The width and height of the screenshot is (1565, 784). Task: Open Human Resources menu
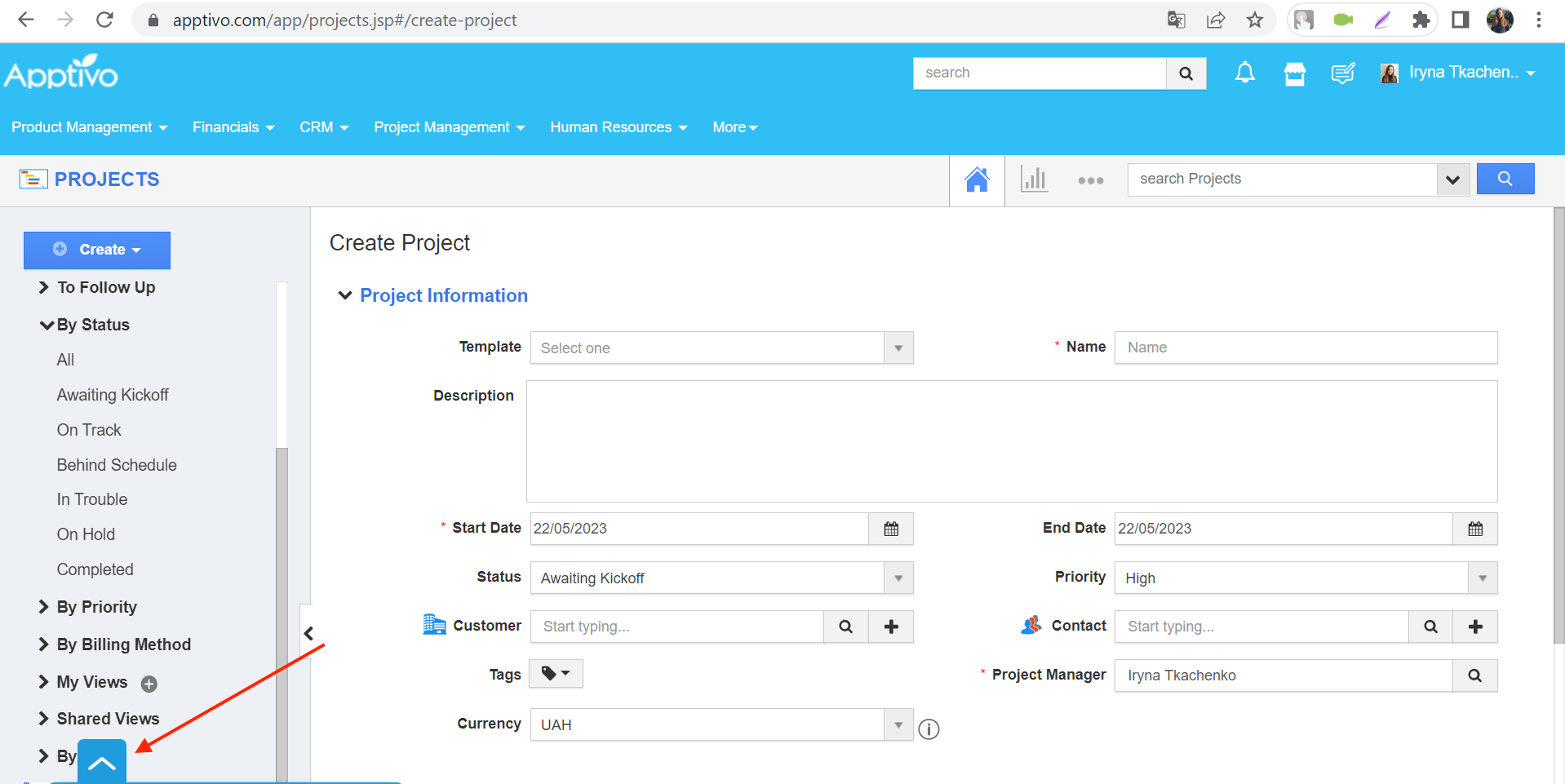point(618,127)
